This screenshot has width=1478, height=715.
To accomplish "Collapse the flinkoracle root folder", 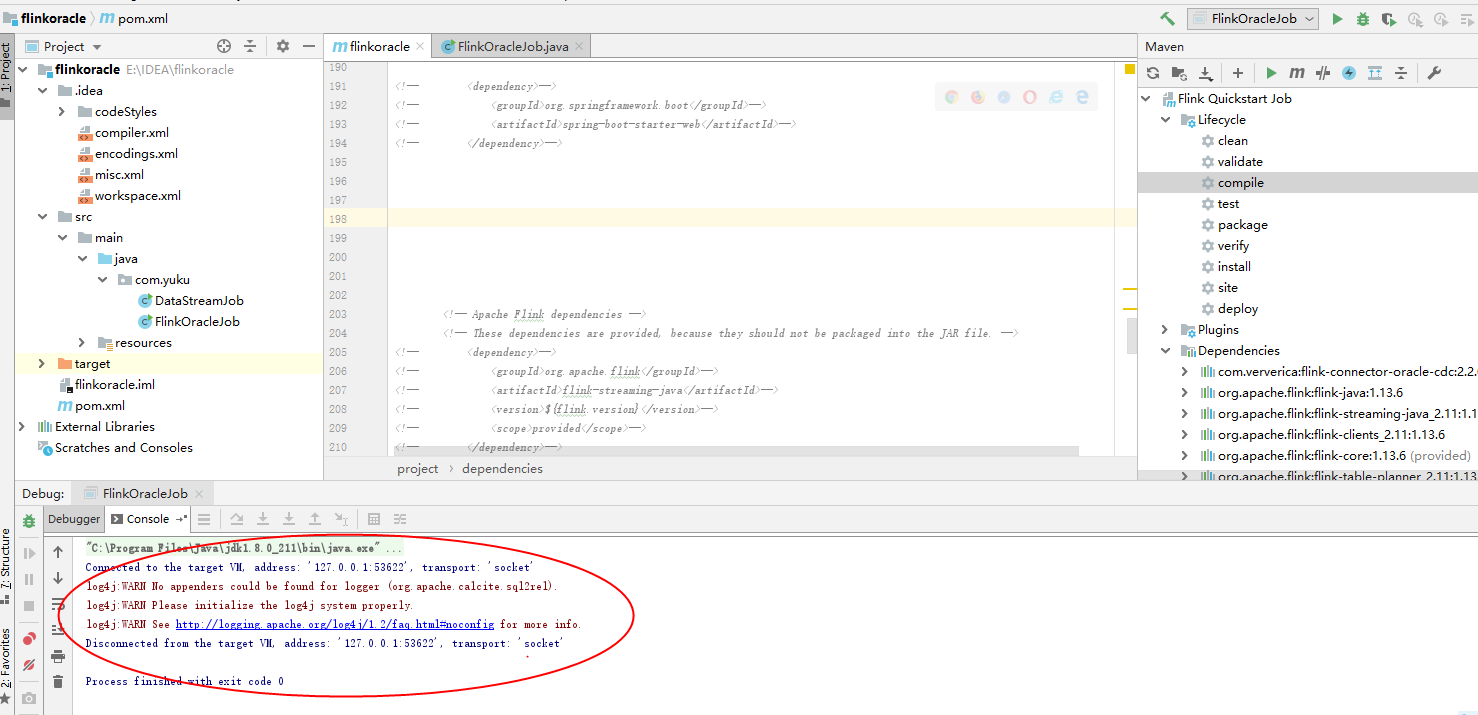I will 25,70.
